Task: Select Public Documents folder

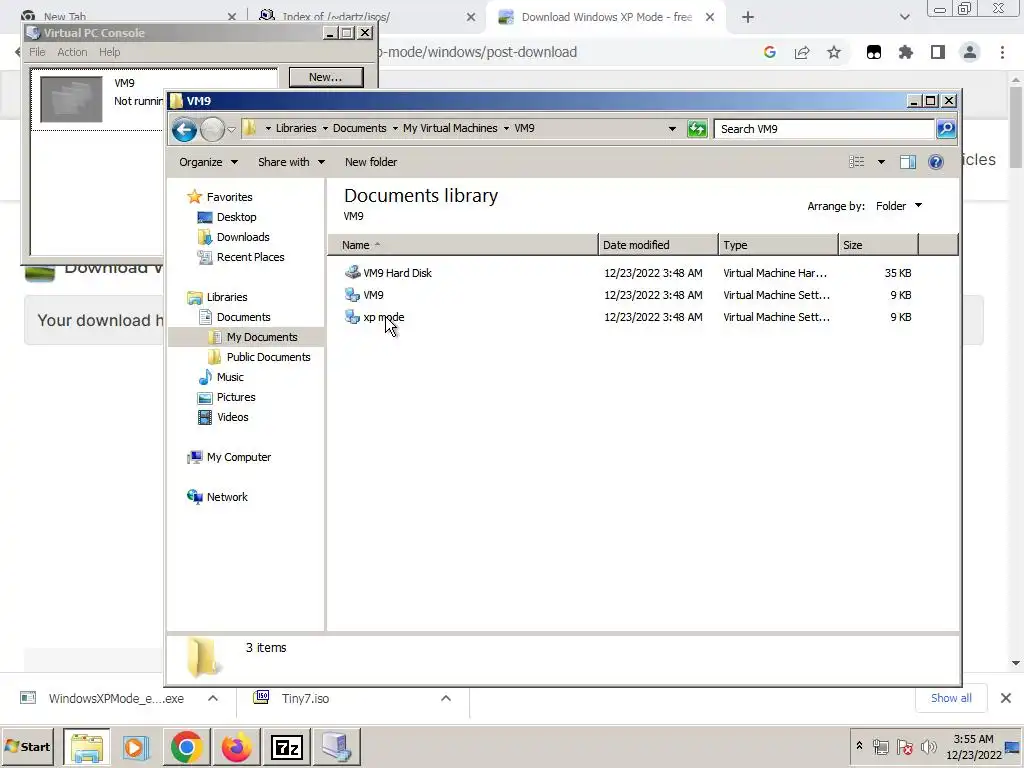Action: [x=259, y=357]
